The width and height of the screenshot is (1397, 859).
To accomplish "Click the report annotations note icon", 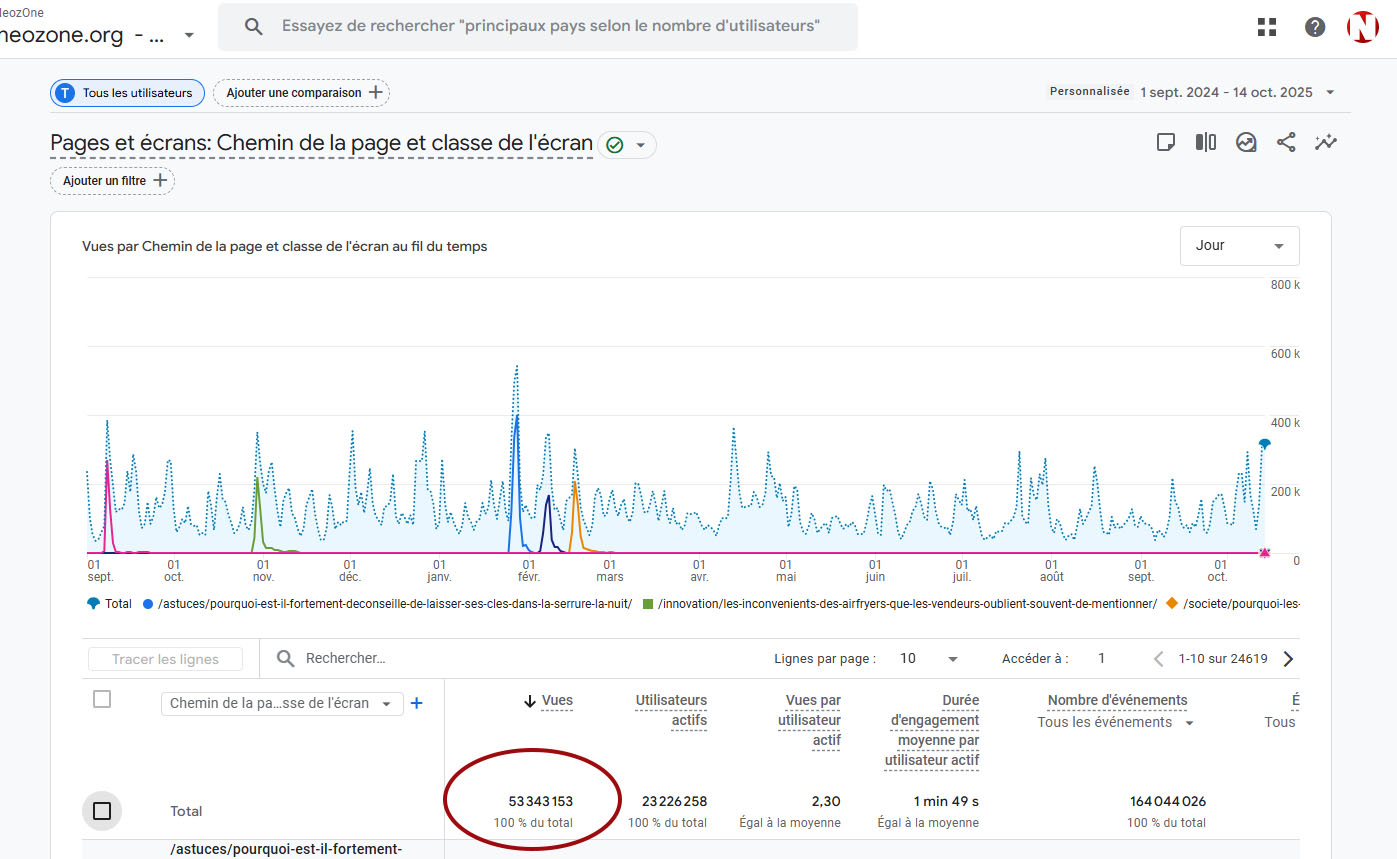I will click(1165, 142).
